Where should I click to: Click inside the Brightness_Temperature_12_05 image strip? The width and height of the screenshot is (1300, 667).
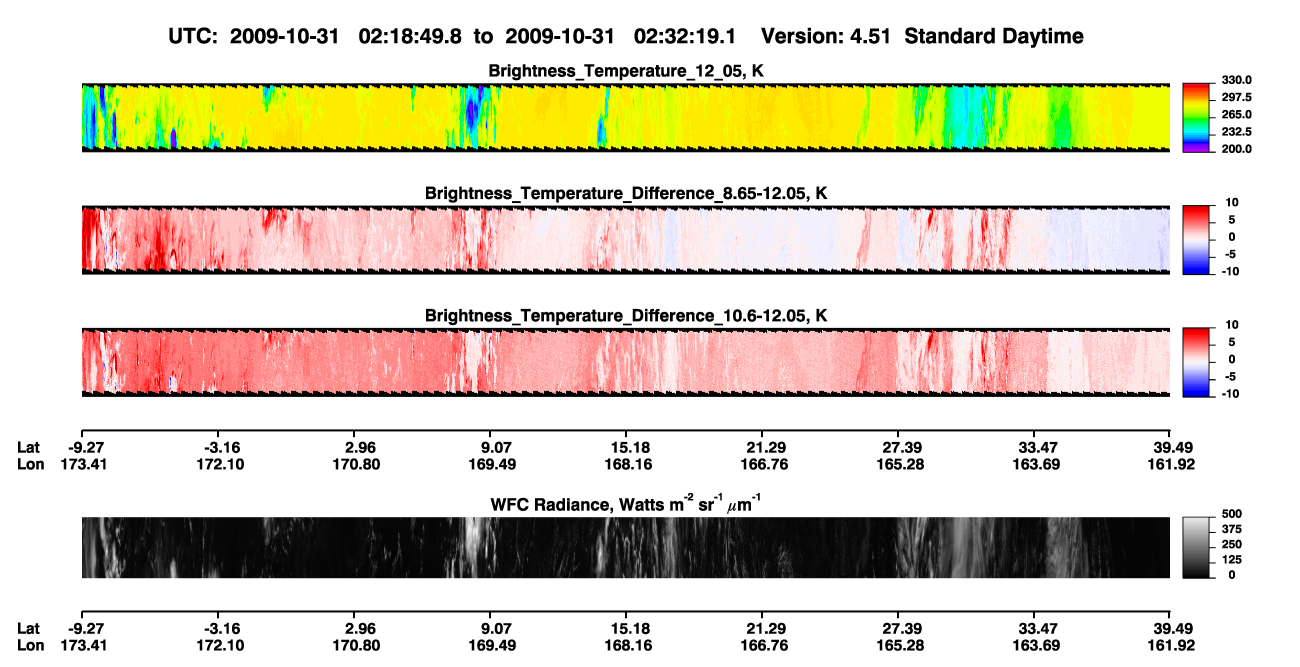point(625,117)
